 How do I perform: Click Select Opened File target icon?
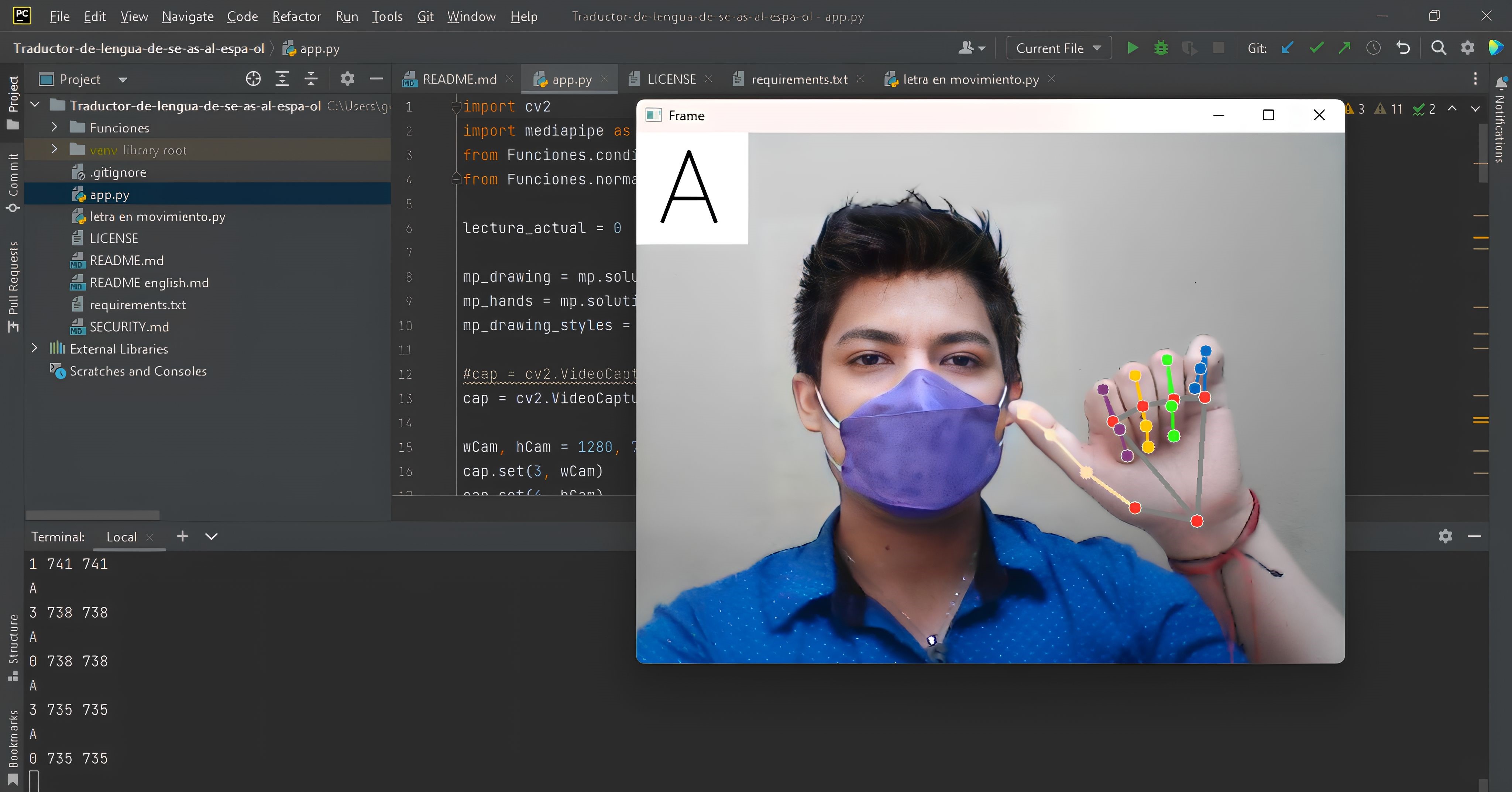(253, 79)
